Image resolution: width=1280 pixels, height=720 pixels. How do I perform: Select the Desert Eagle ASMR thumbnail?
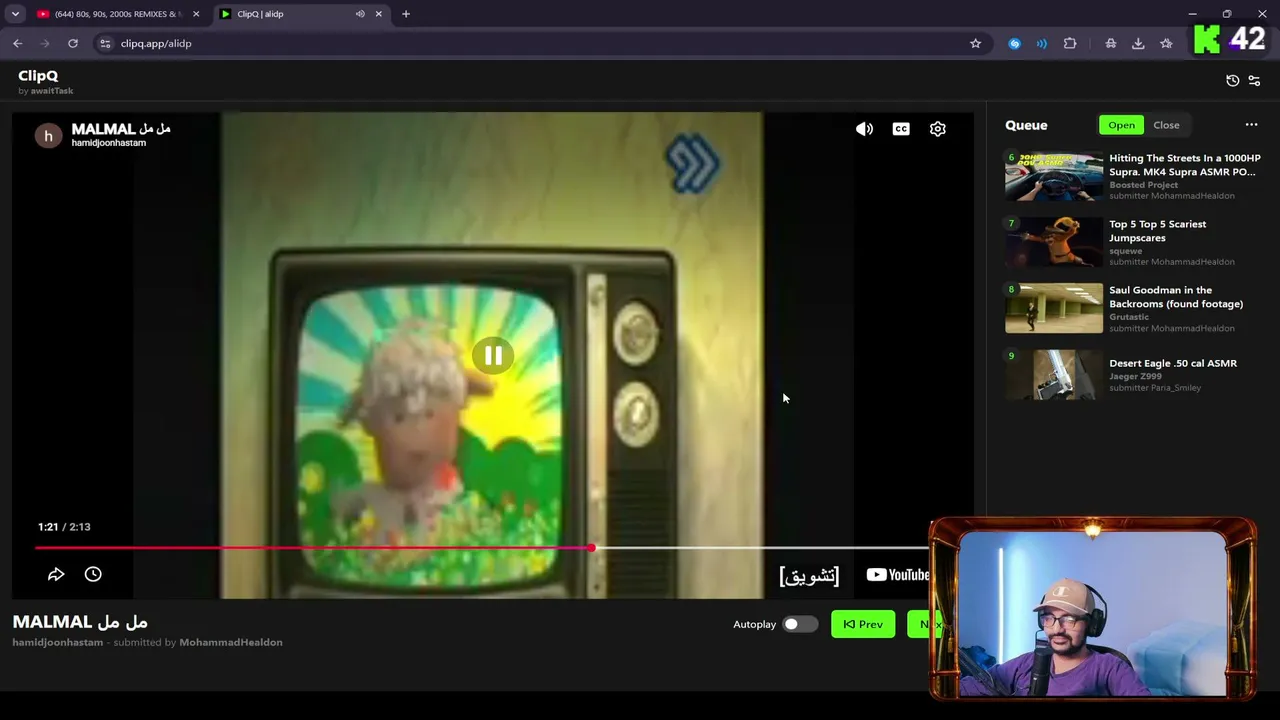(x=1054, y=374)
